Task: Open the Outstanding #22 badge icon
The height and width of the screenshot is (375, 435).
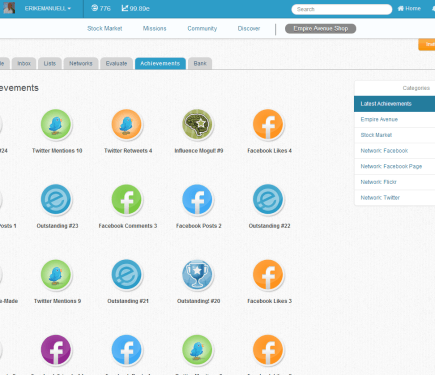Action: point(268,199)
